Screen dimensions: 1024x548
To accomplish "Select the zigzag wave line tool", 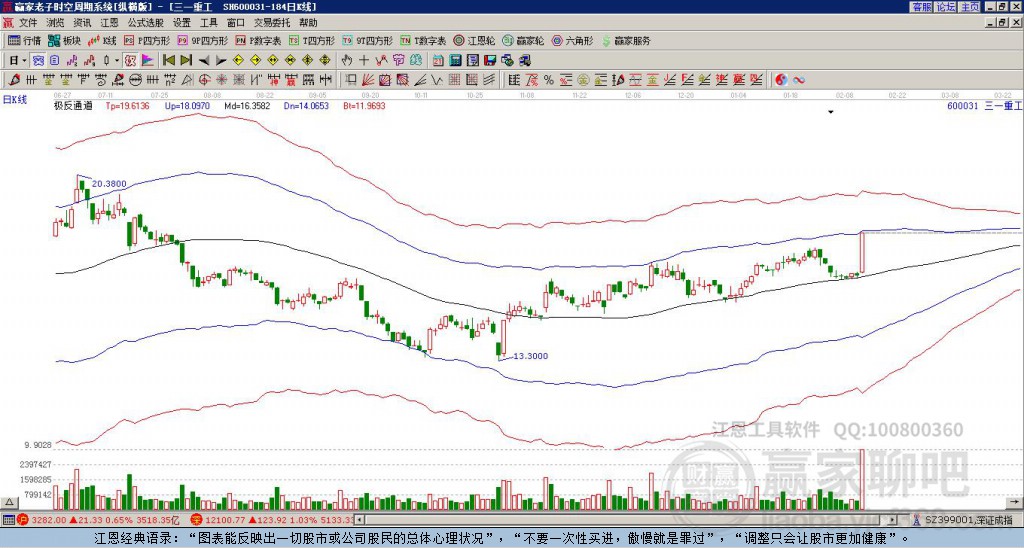I will pyautogui.click(x=437, y=80).
